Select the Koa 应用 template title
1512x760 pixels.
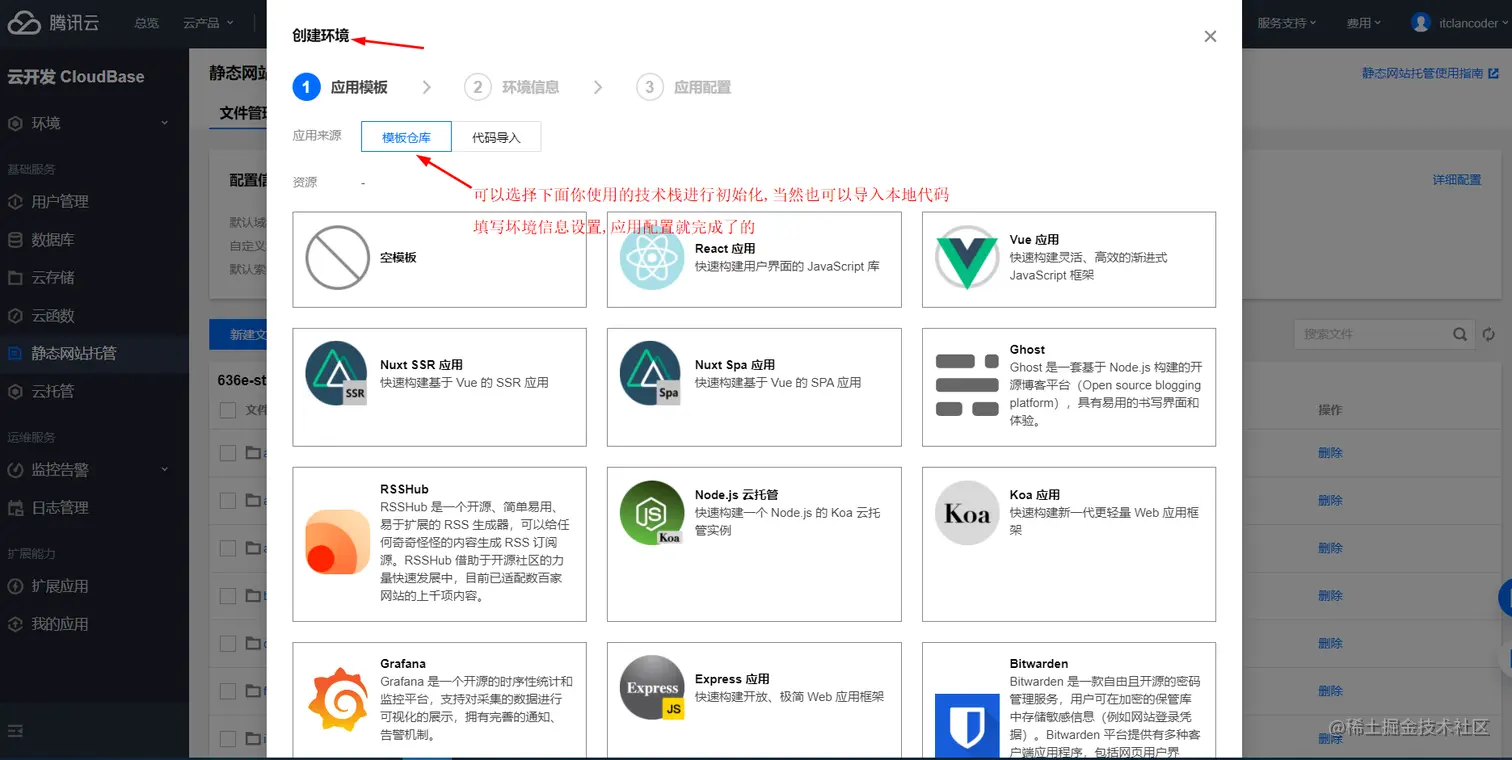click(1034, 495)
